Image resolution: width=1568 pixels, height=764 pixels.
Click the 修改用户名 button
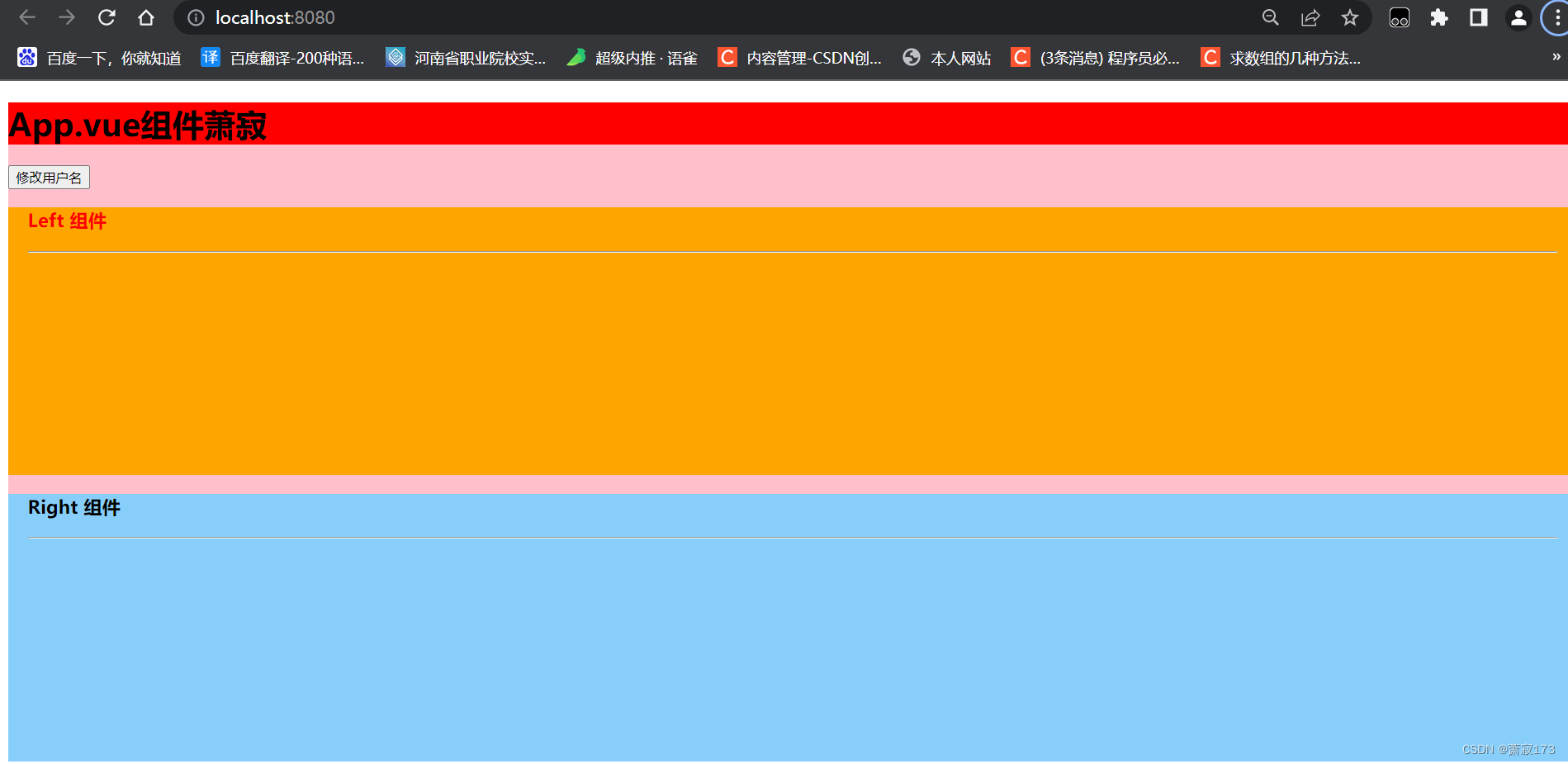(x=49, y=178)
